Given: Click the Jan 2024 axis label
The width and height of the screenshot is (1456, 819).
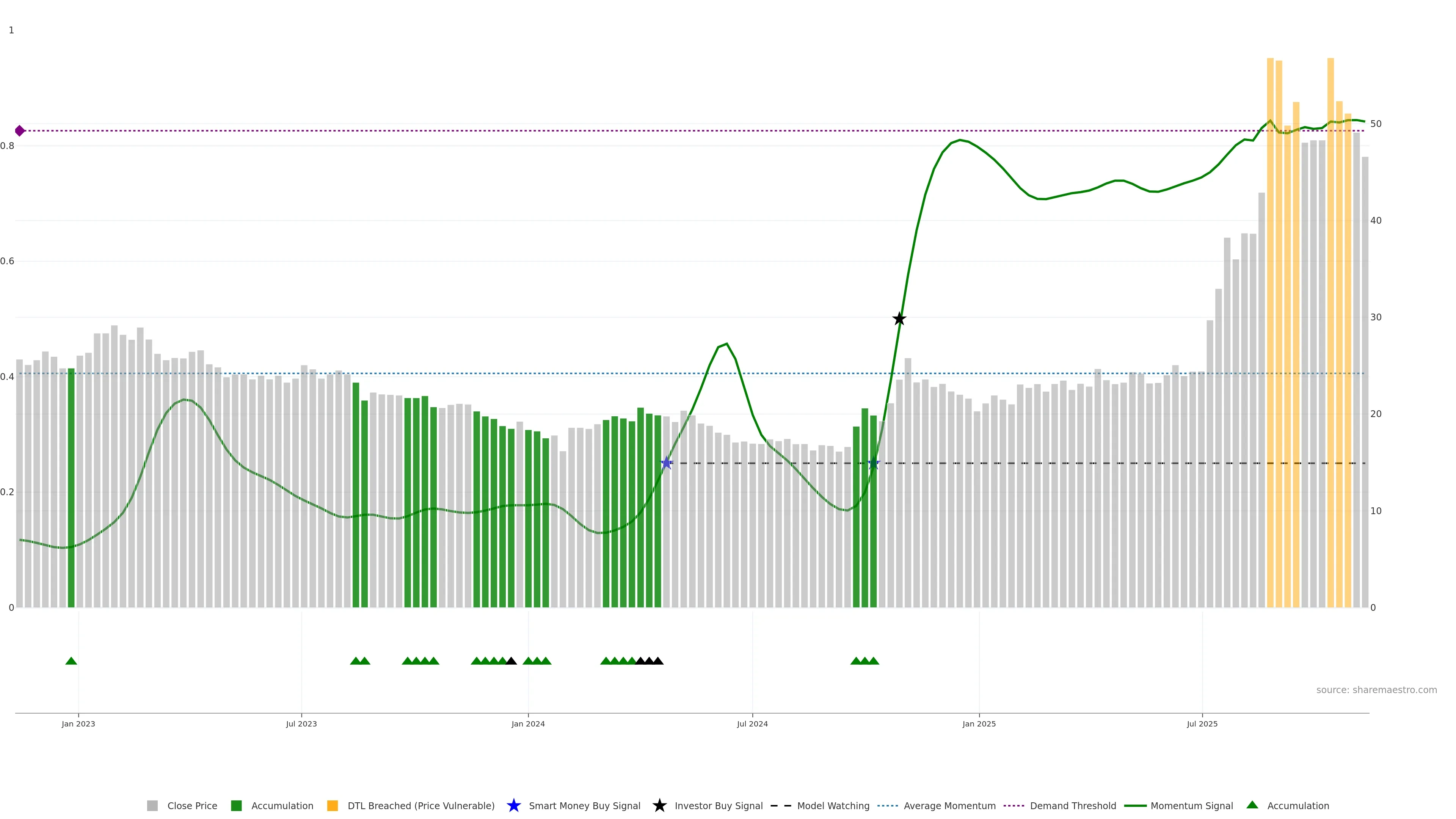Looking at the screenshot, I should [x=528, y=723].
